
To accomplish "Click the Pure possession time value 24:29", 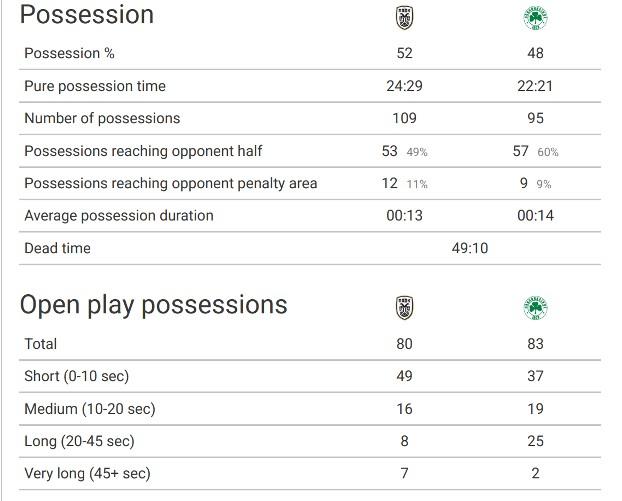I will tap(404, 86).
